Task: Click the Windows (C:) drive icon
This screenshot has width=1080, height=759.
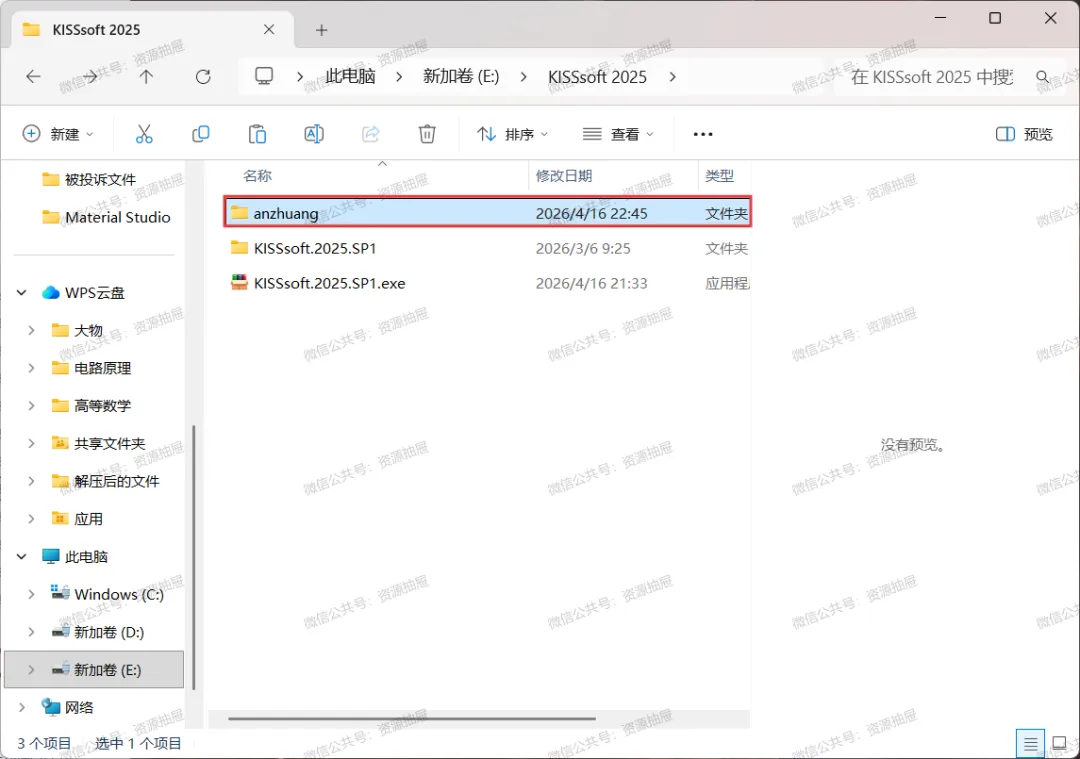Action: click(60, 593)
